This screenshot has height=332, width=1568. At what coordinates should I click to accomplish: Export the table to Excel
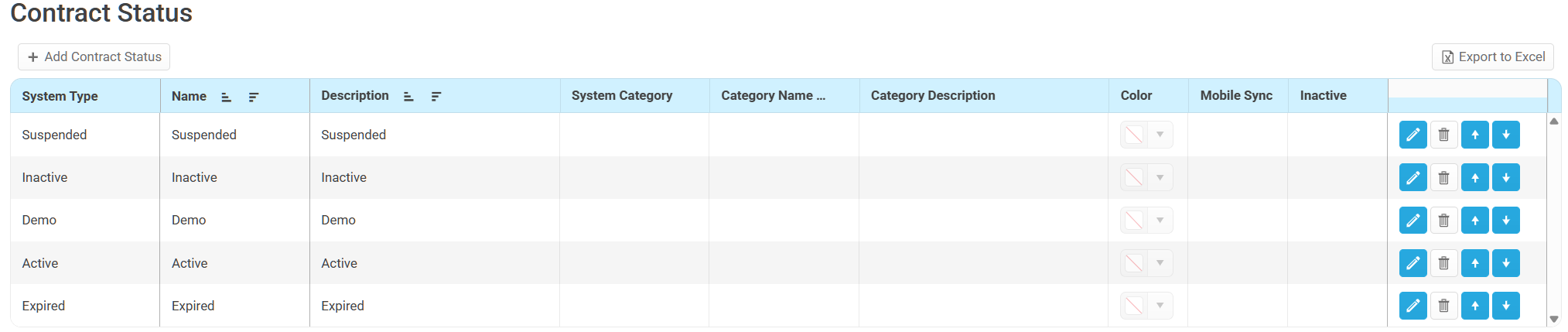1492,56
